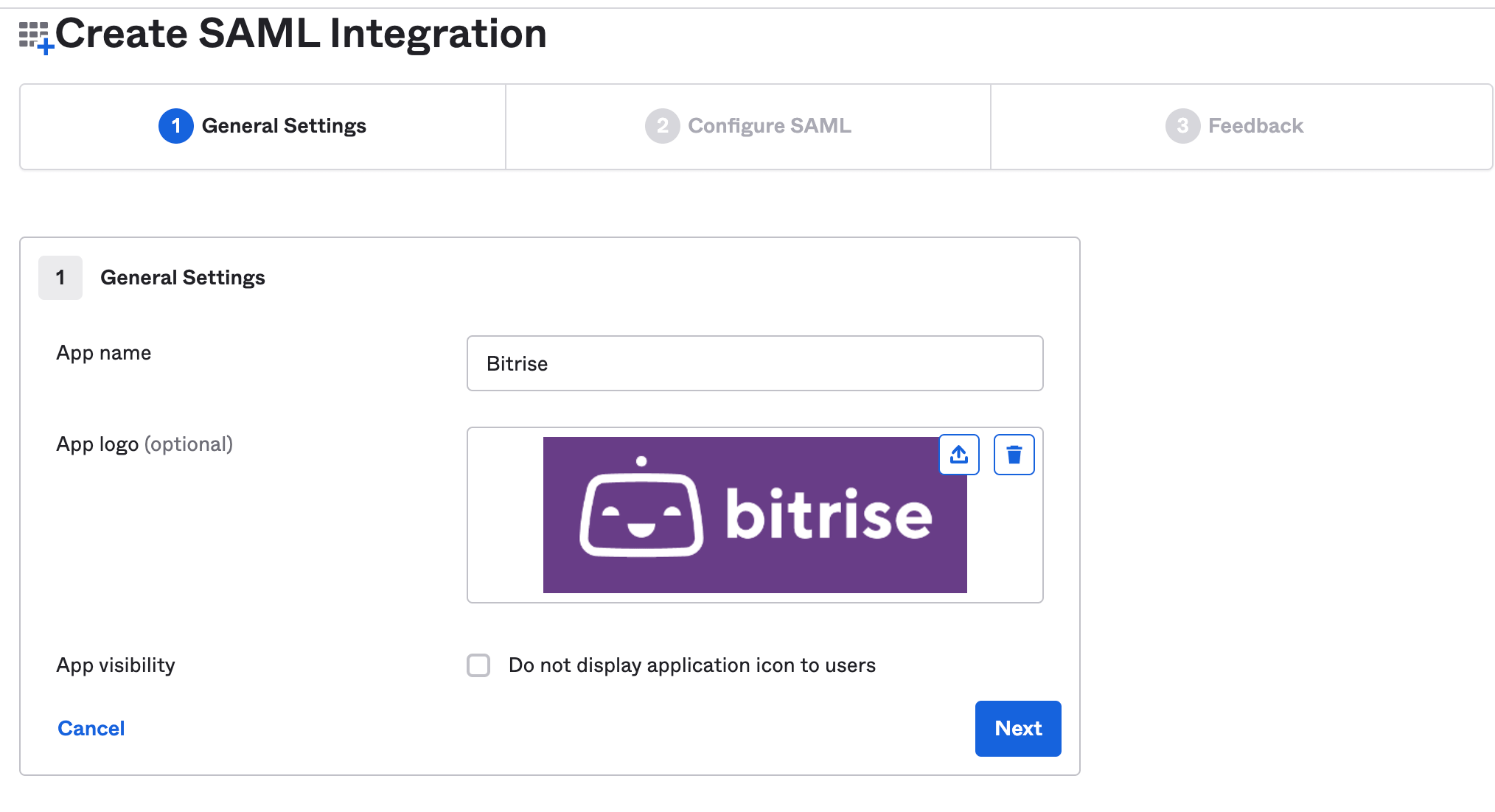This screenshot has width=1495, height=812.
Task: Click the grey step 3 circle
Action: [x=1182, y=126]
